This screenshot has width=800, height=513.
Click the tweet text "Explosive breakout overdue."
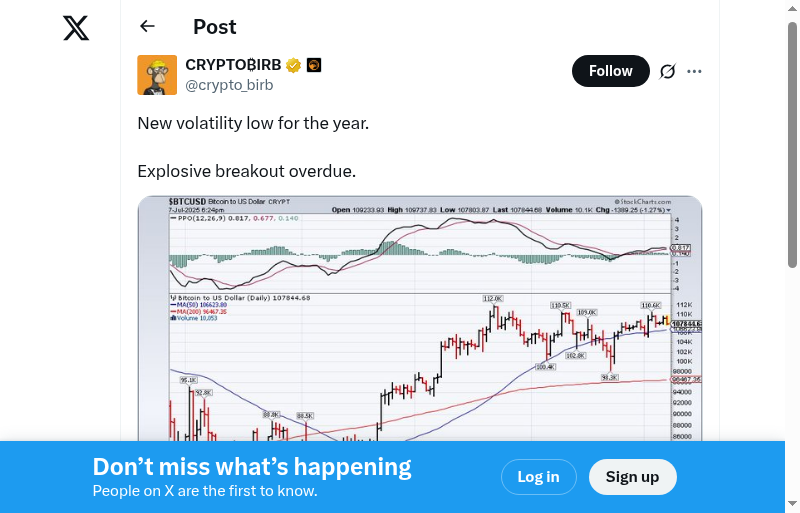click(x=246, y=171)
